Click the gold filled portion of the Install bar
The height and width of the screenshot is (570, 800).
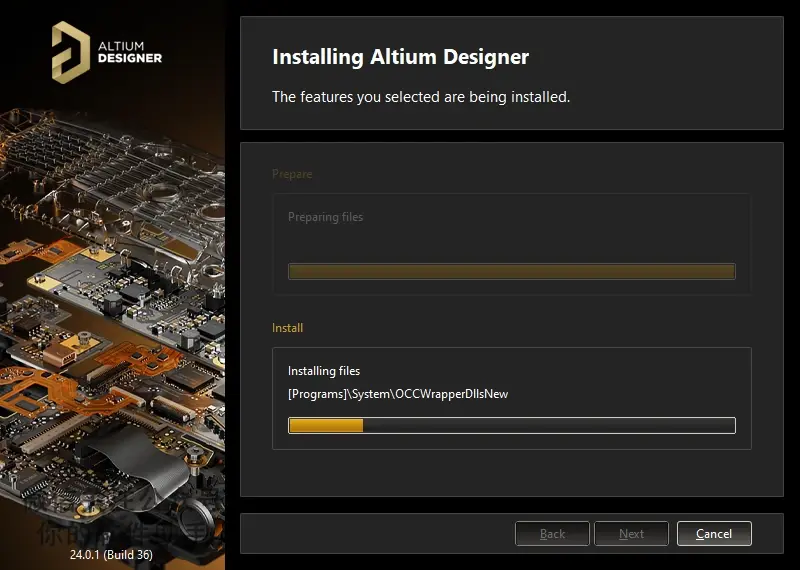[326, 425]
